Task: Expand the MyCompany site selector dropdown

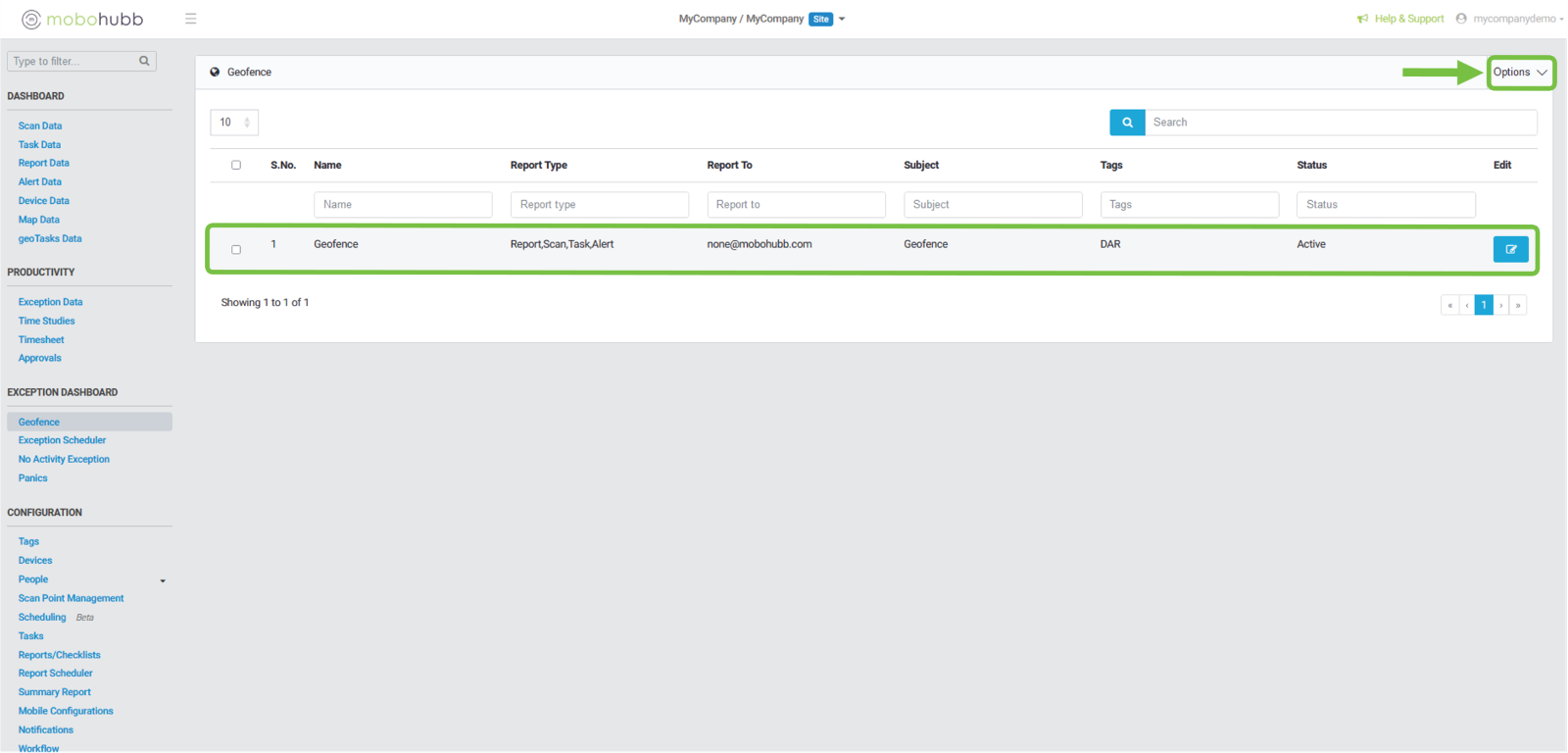Action: point(842,19)
